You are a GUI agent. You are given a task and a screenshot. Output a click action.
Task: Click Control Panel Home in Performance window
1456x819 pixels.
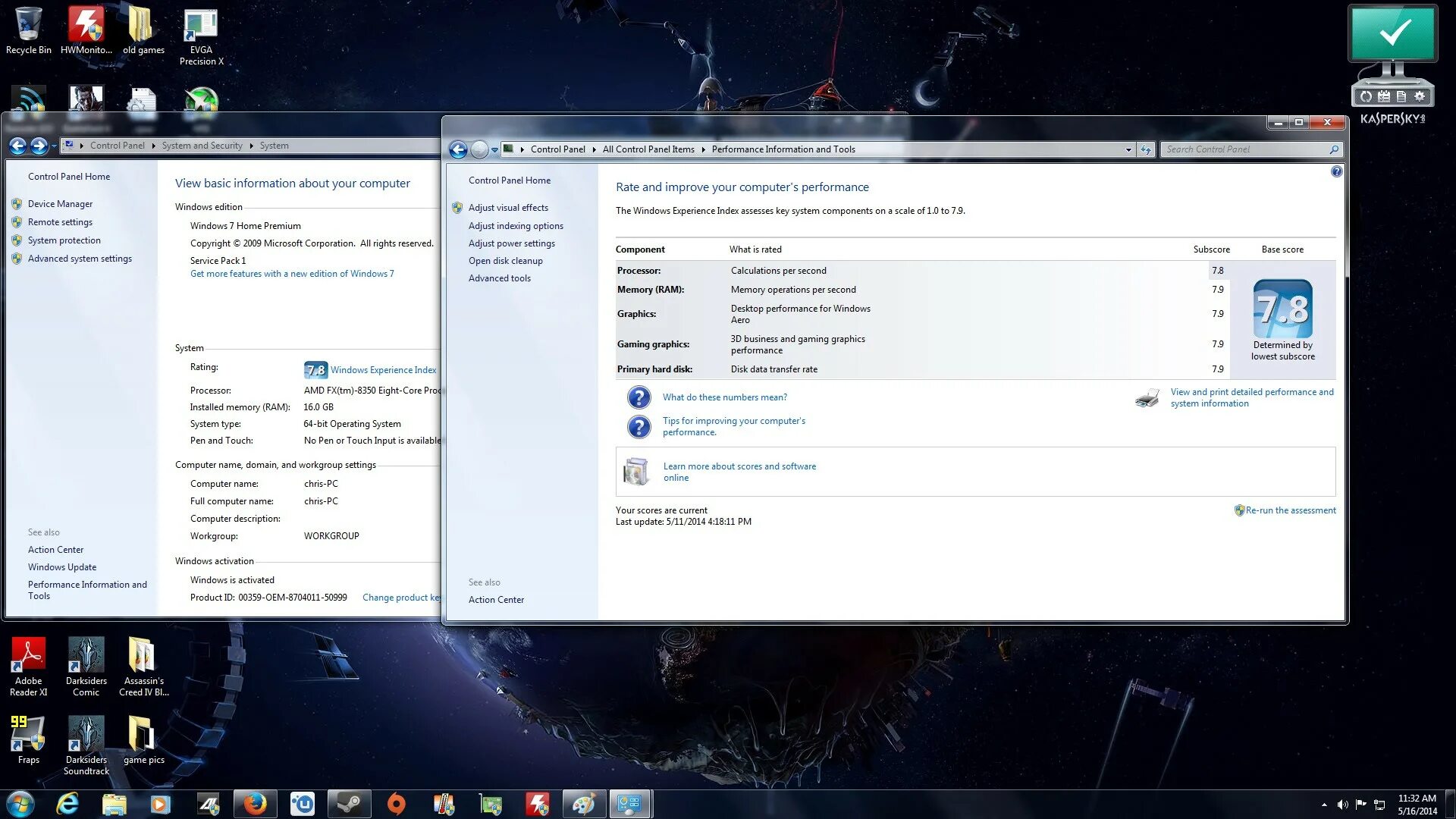[509, 180]
